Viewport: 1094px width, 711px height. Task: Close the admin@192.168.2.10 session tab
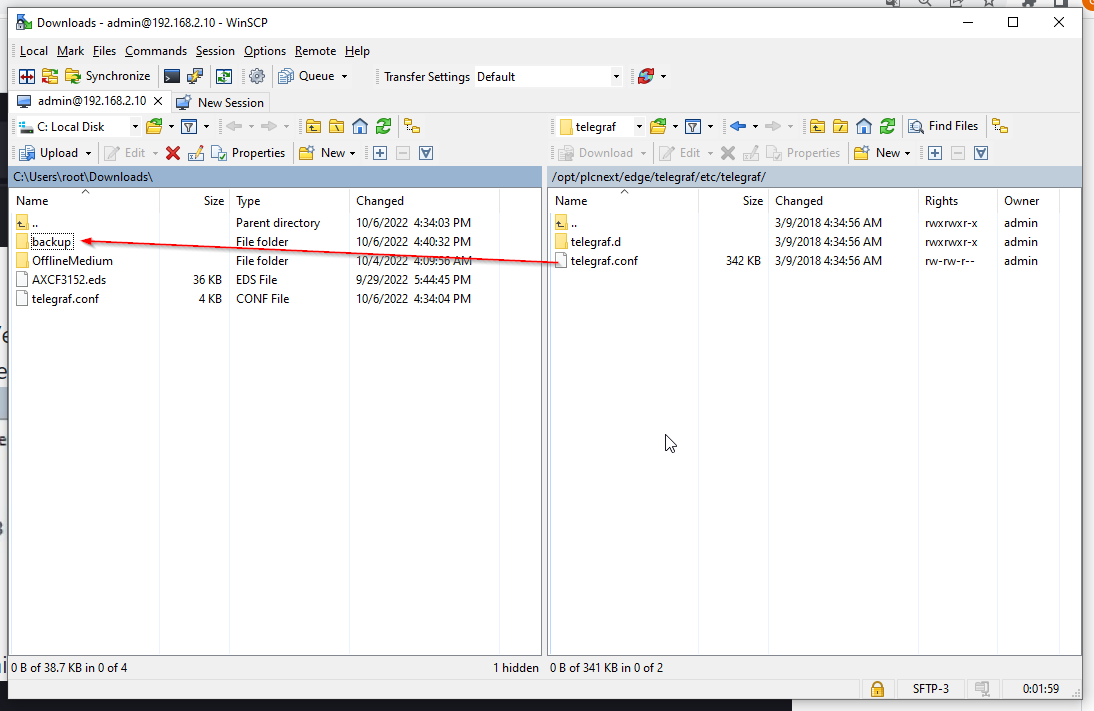[x=158, y=101]
